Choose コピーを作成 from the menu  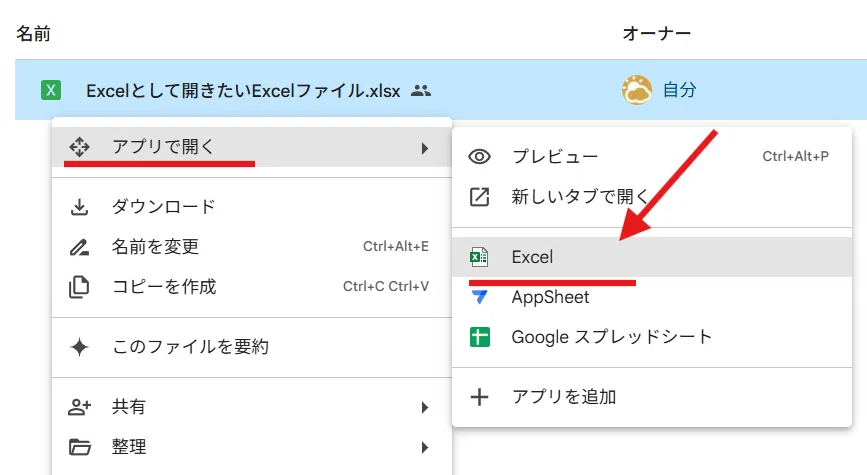pyautogui.click(x=252, y=286)
